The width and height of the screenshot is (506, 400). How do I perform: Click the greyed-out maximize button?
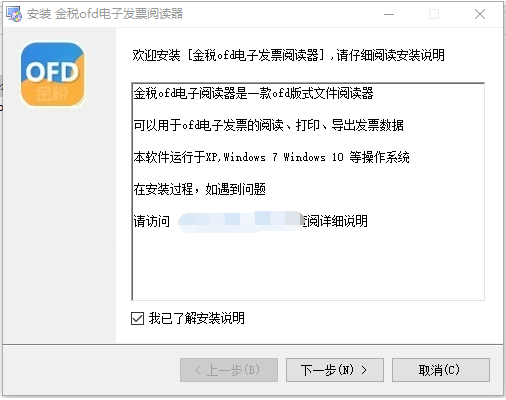tap(434, 14)
